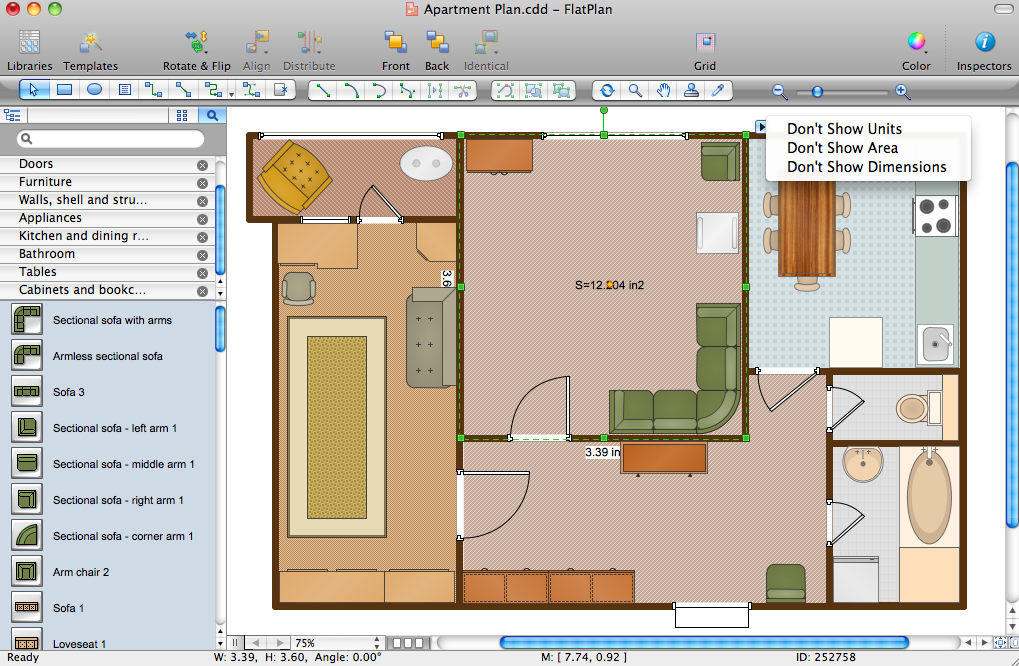Open the Libraries panel
Image resolution: width=1019 pixels, height=666 pixels.
[x=30, y=50]
